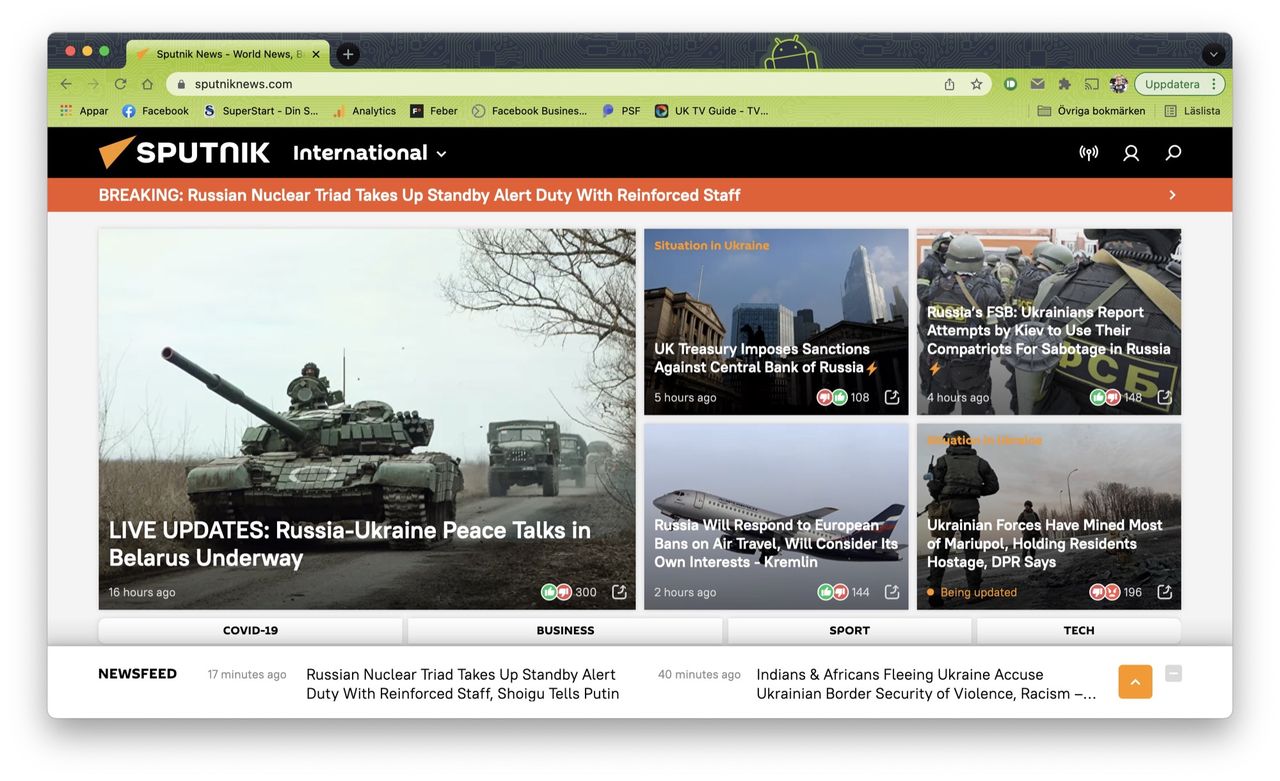Click the Uppdatera browser update button
Viewport: 1280px width, 781px height.
coord(1172,84)
